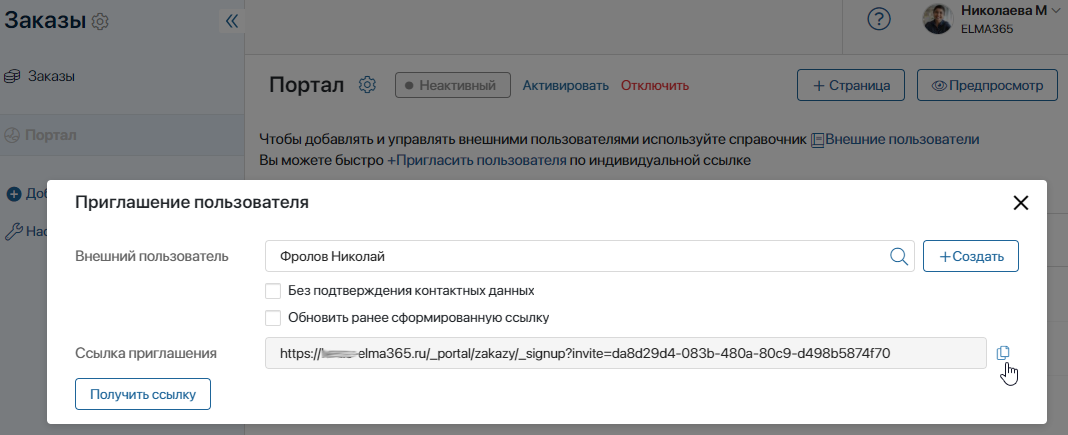Open Portal settings gear icon
Viewport: 1068px width, 435px height.
point(368,85)
